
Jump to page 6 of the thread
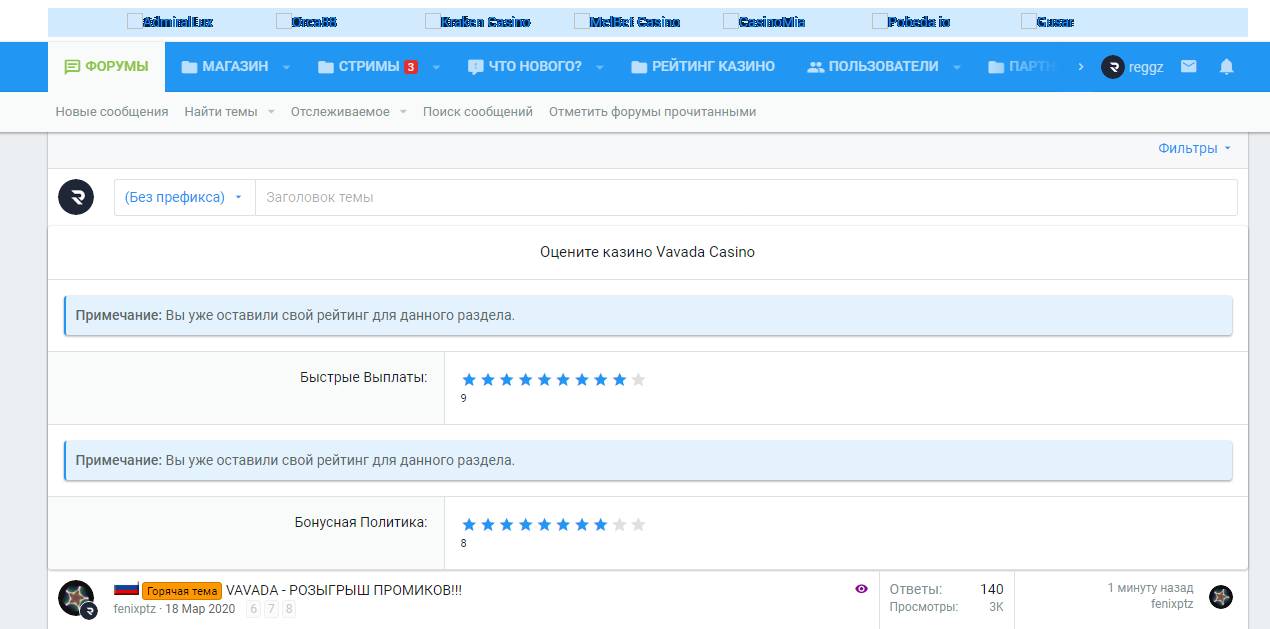253,608
